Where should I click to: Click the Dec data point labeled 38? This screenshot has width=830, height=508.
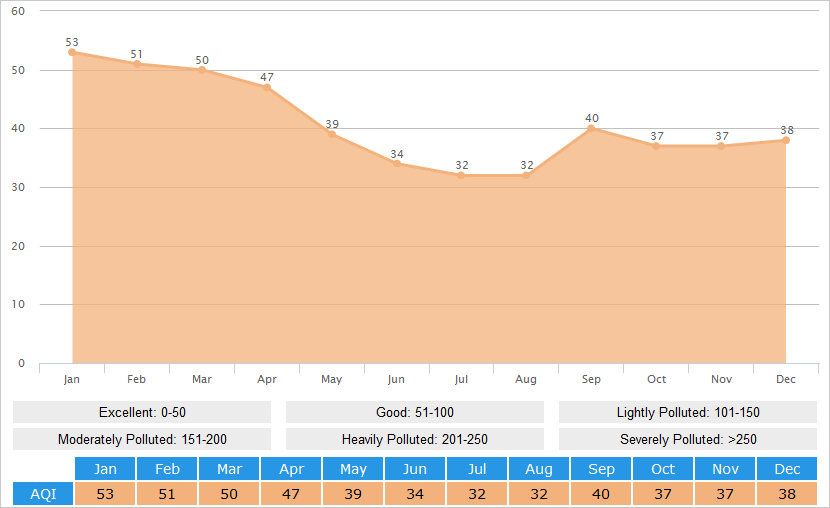tap(786, 140)
